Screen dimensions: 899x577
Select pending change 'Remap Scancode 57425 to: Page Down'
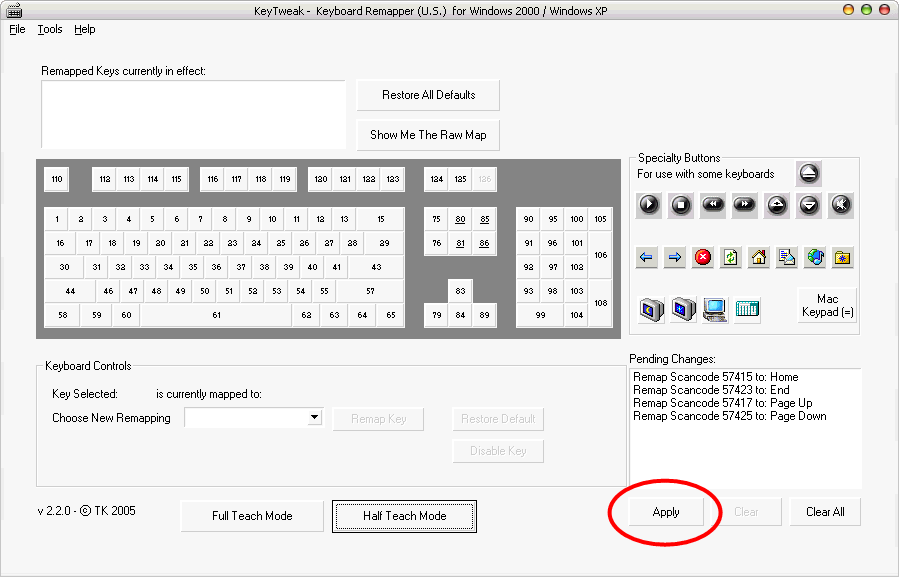click(729, 416)
